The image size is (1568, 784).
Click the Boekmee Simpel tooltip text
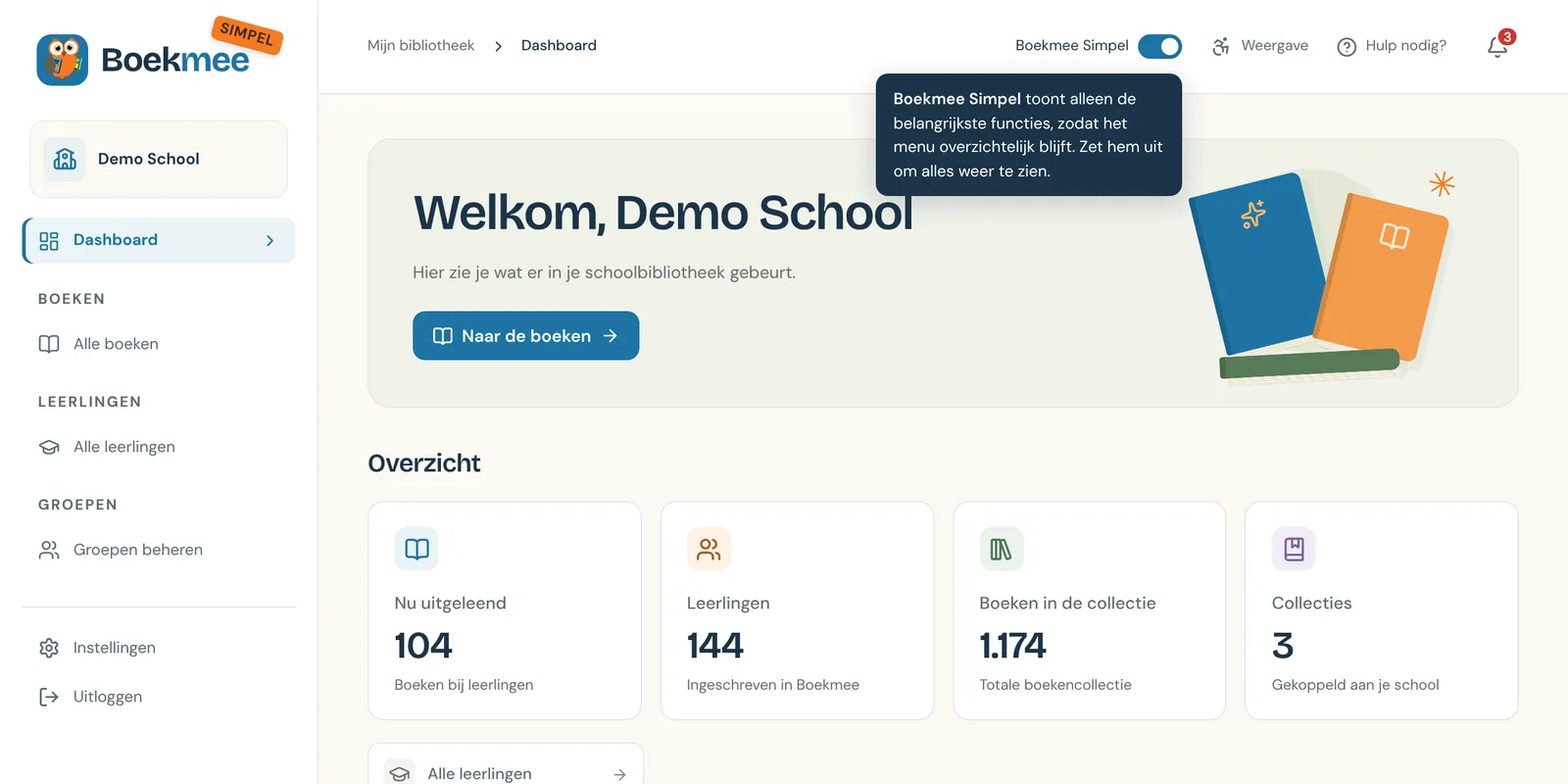(x=1028, y=135)
